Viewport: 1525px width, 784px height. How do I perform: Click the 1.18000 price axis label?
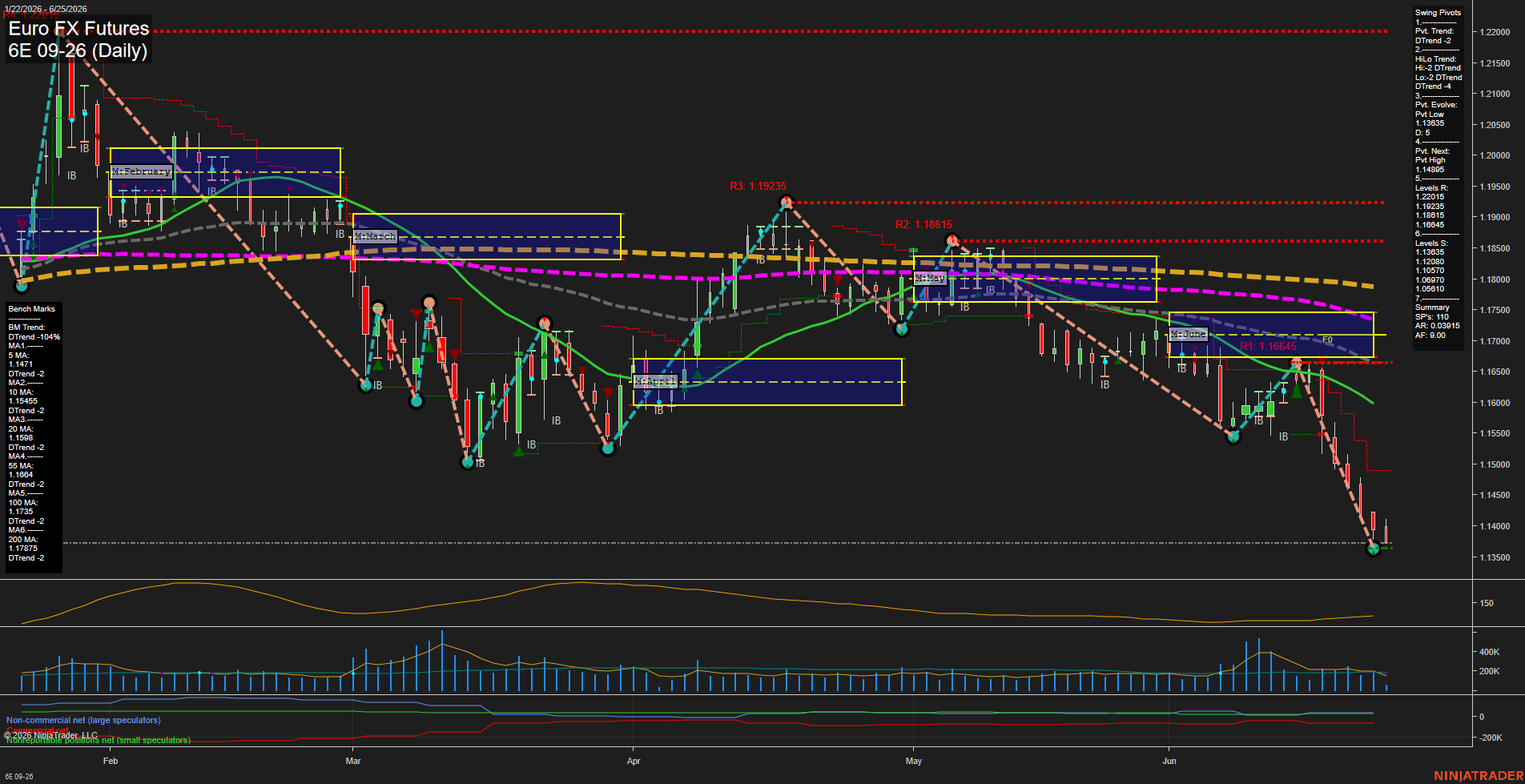[x=1495, y=279]
